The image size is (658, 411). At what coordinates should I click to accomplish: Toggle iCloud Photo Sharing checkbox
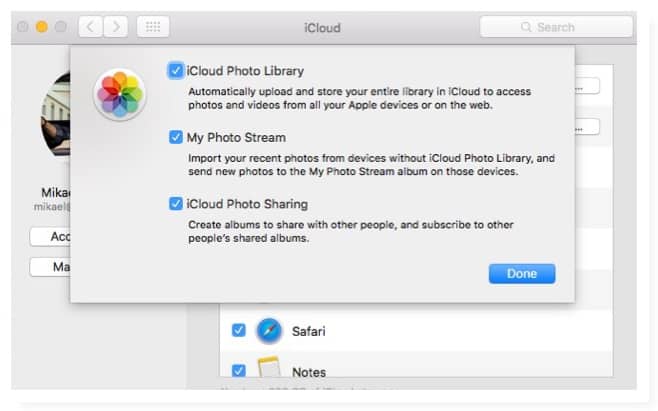pos(175,204)
